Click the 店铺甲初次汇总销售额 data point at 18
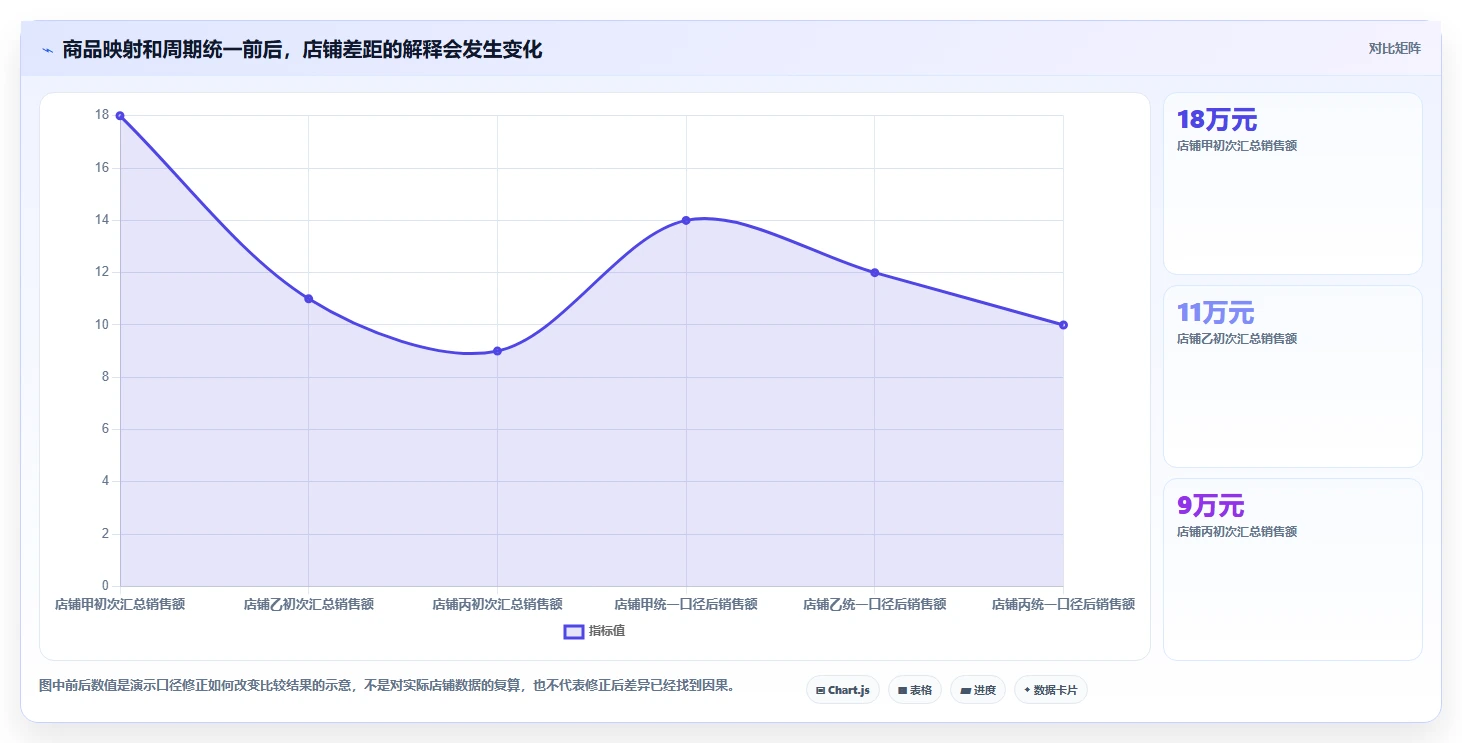The height and width of the screenshot is (743, 1462). click(120, 116)
